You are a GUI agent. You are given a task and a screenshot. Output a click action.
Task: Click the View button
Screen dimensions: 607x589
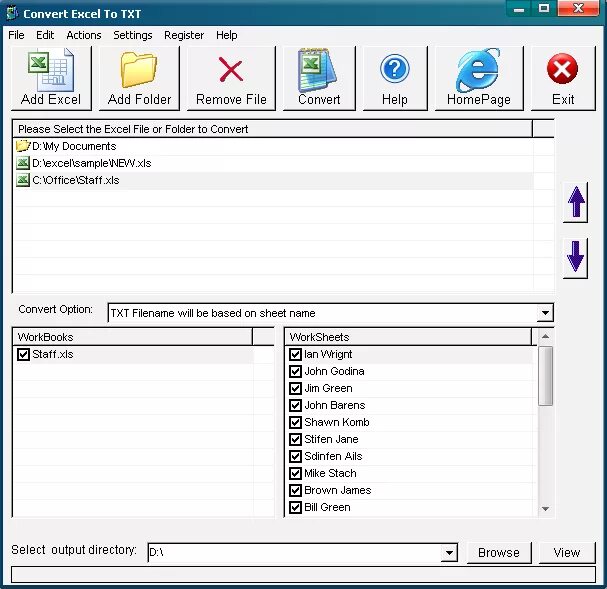click(567, 553)
